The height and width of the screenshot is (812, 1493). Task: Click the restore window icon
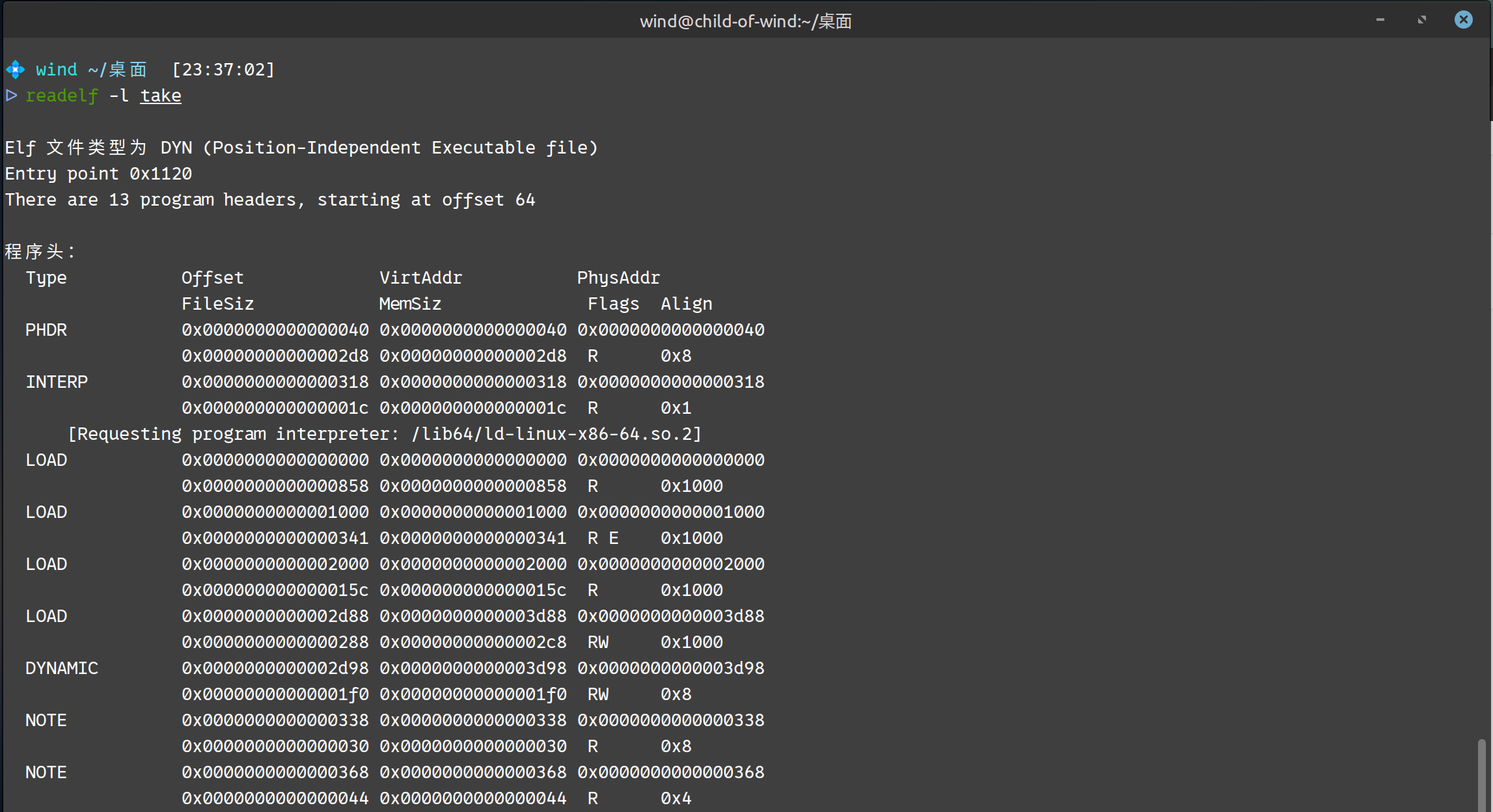[x=1421, y=20]
